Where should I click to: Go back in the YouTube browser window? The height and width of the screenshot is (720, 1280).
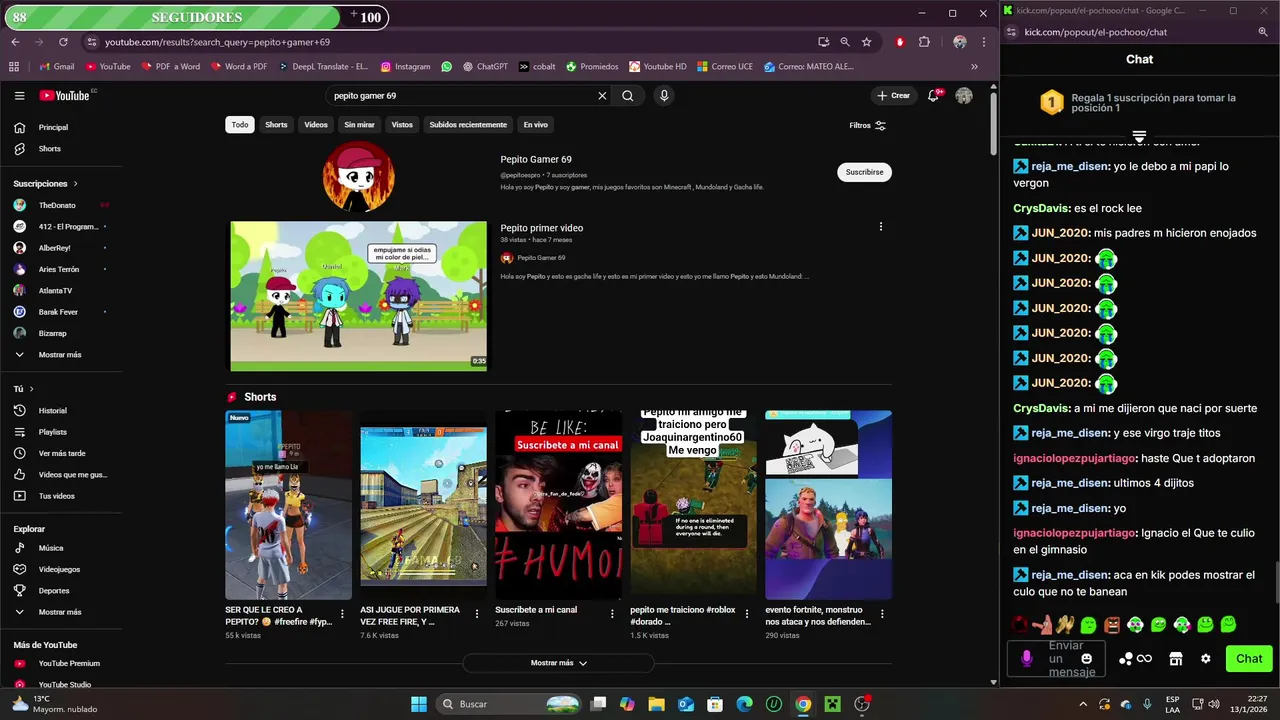click(x=15, y=42)
